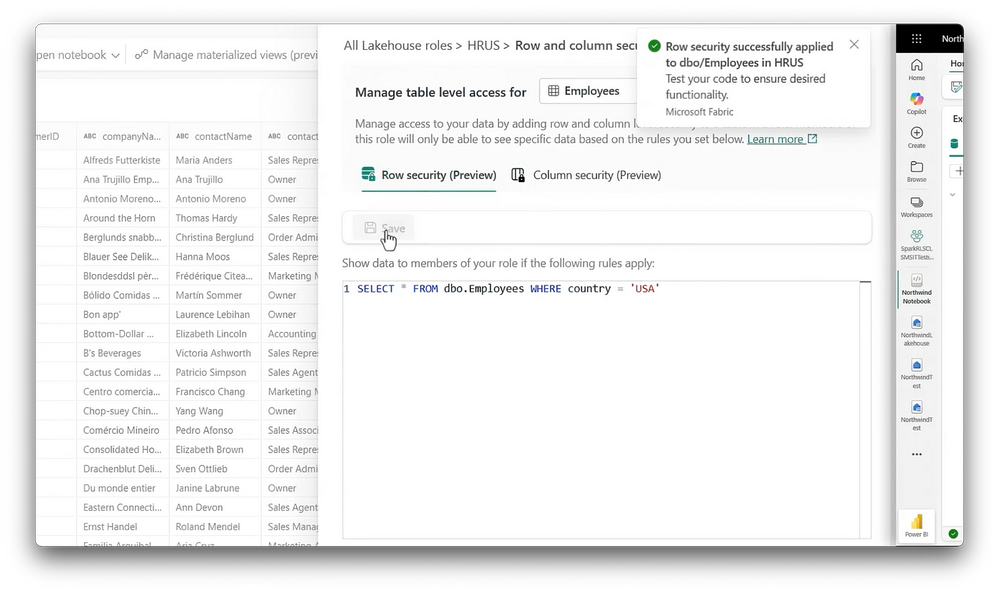This screenshot has height=593, width=999.
Task: Open the first NorthwindTest sidebar item
Action: (x=916, y=373)
